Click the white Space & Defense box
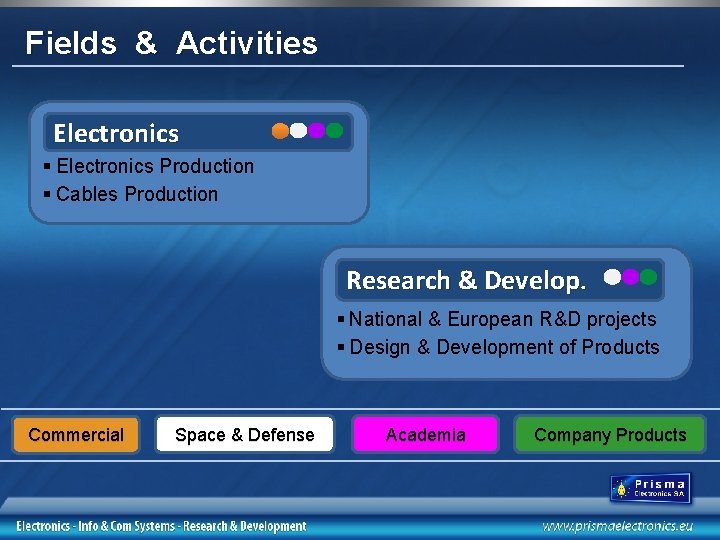The height and width of the screenshot is (540, 720). click(x=245, y=434)
